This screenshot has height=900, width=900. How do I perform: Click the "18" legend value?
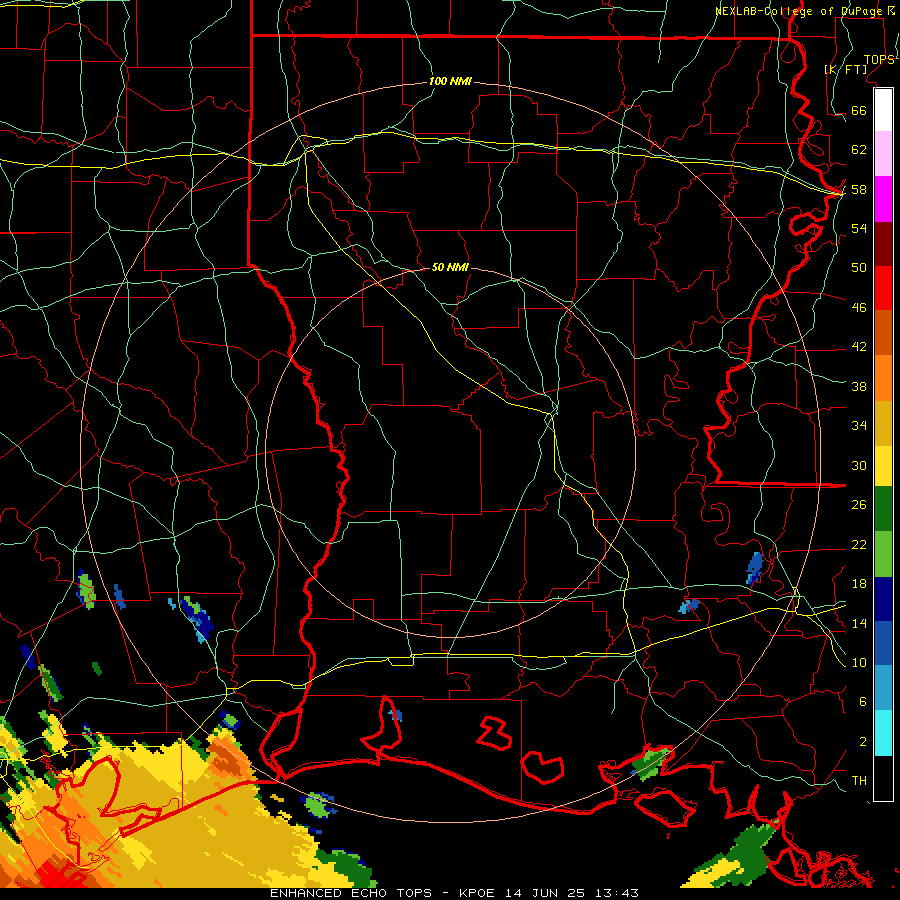click(x=859, y=583)
